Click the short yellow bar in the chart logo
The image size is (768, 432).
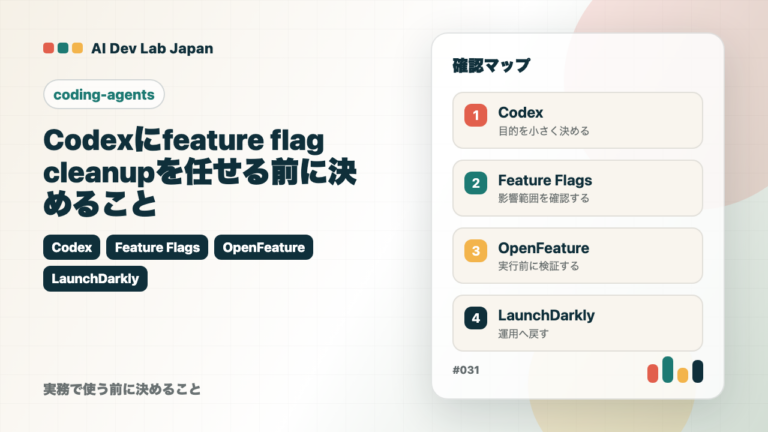[x=683, y=375]
